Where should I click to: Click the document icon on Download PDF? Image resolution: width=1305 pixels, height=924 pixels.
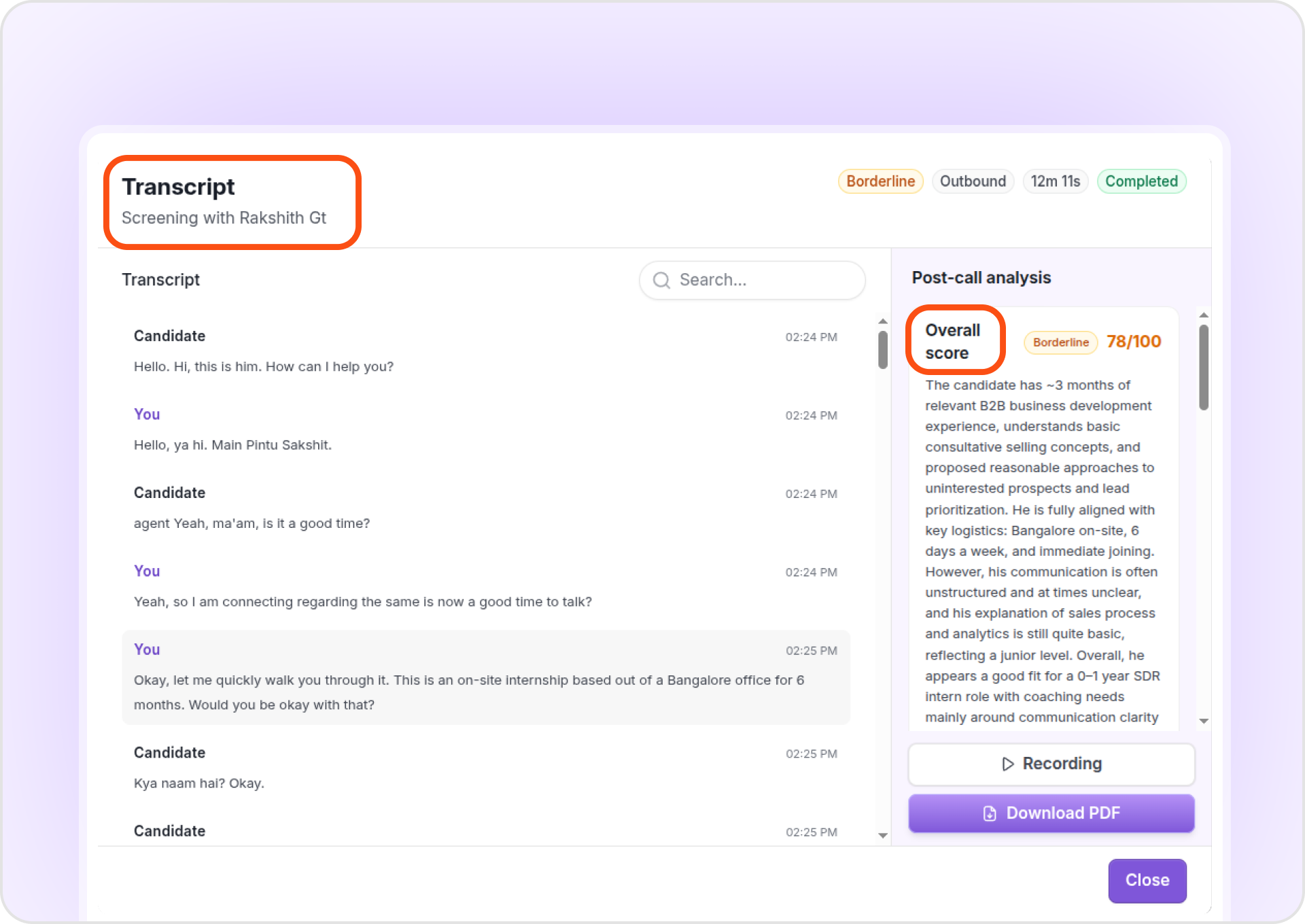click(x=990, y=813)
